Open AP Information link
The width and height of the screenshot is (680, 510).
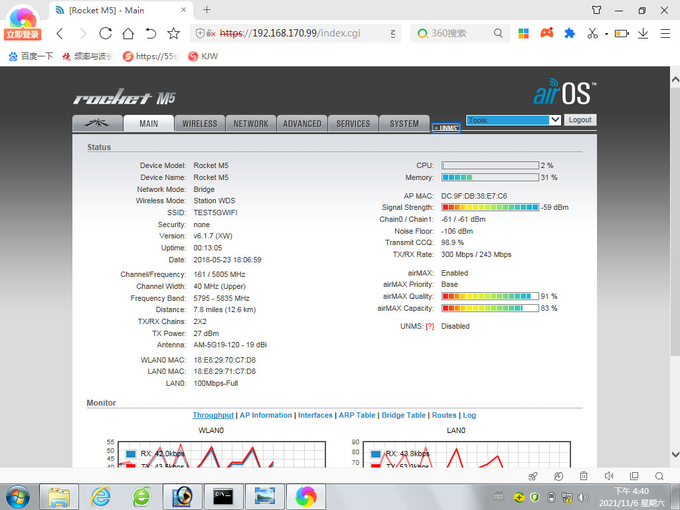(x=266, y=415)
